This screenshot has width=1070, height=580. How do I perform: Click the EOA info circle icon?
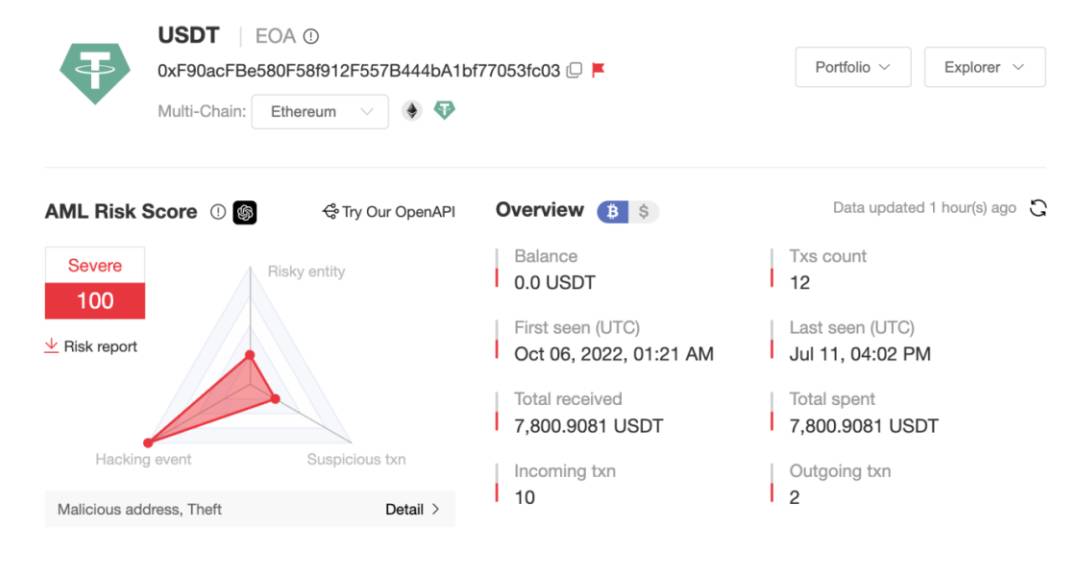pos(311,36)
